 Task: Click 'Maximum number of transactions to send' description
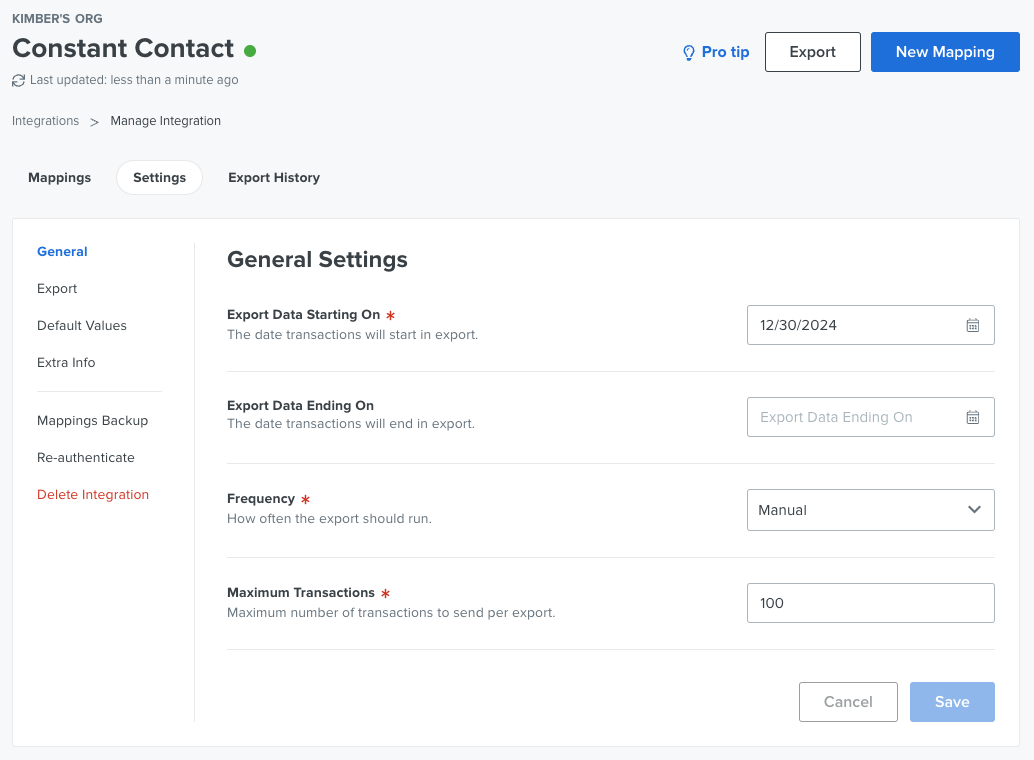coord(391,613)
